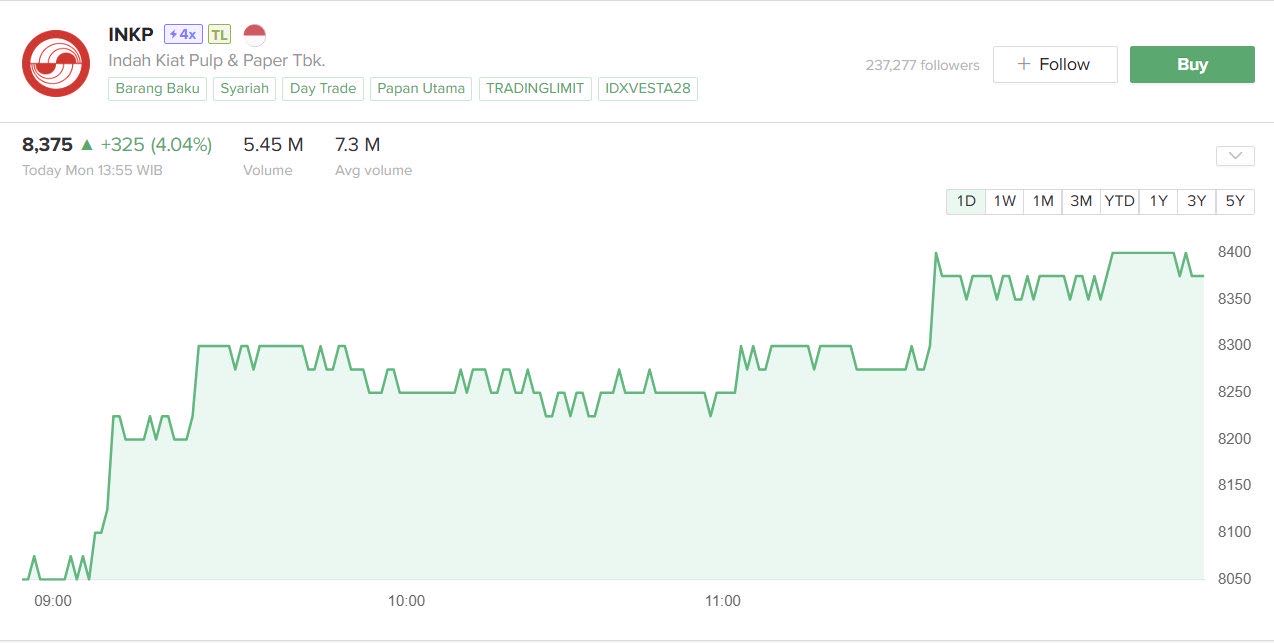The height and width of the screenshot is (643, 1274).
Task: Select the 5Y chart range
Action: click(1235, 201)
